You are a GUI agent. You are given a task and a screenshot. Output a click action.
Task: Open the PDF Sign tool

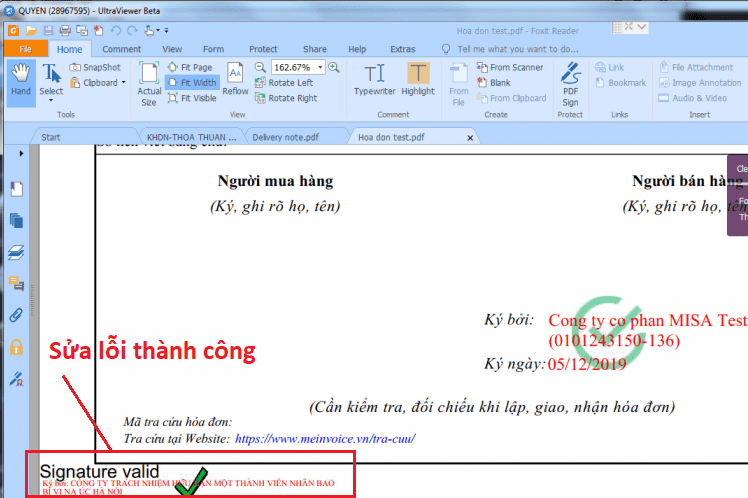pyautogui.click(x=570, y=84)
